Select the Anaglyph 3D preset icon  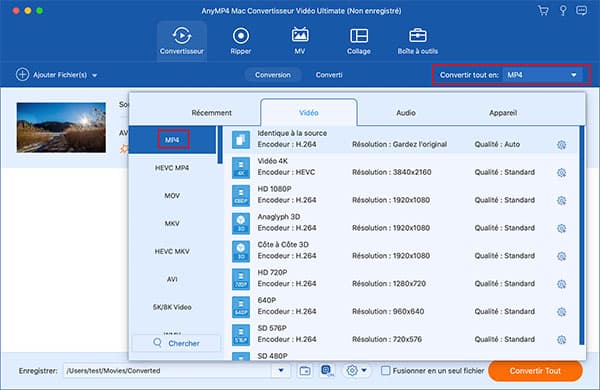click(x=241, y=224)
